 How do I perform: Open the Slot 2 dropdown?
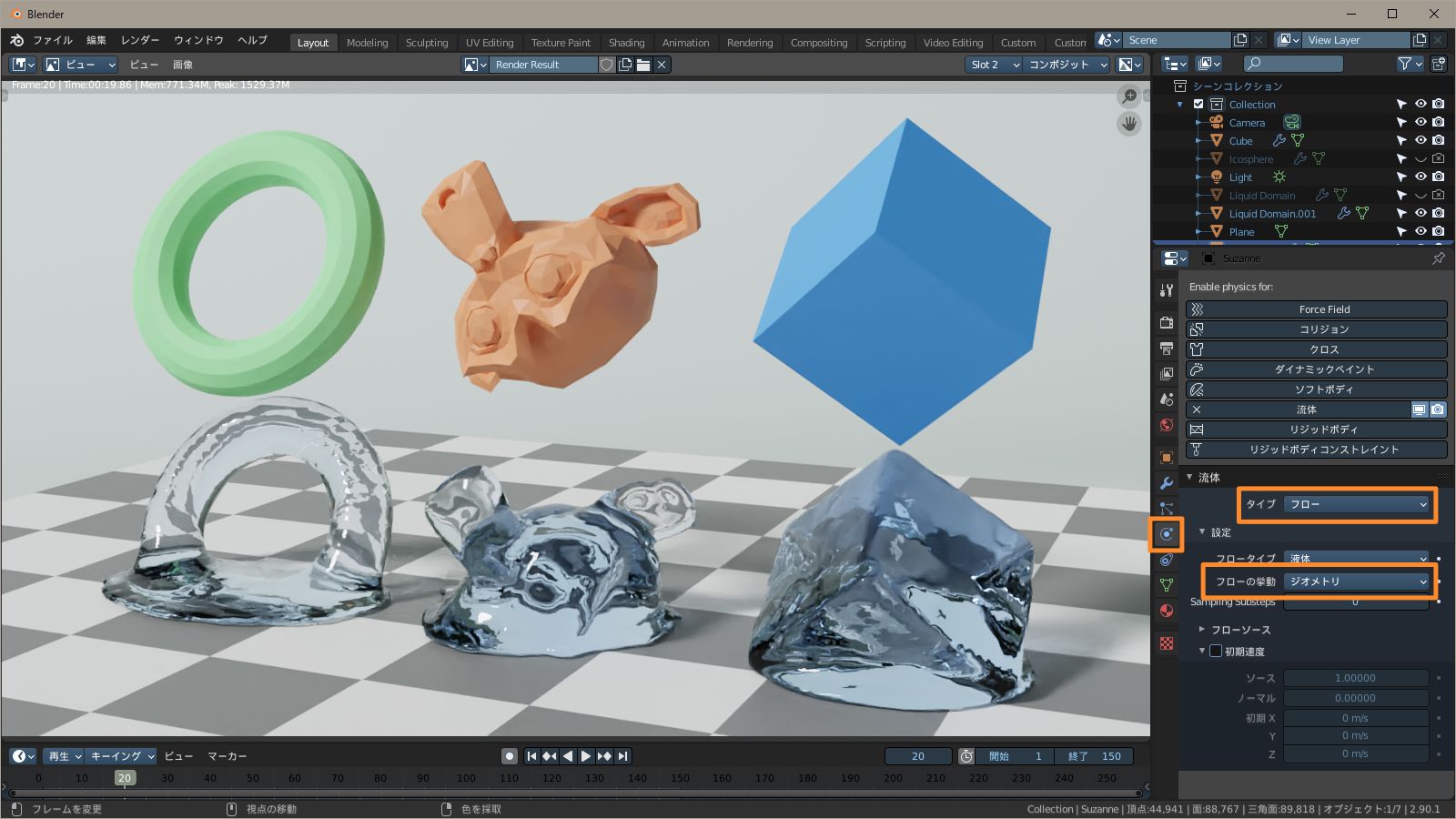click(994, 65)
